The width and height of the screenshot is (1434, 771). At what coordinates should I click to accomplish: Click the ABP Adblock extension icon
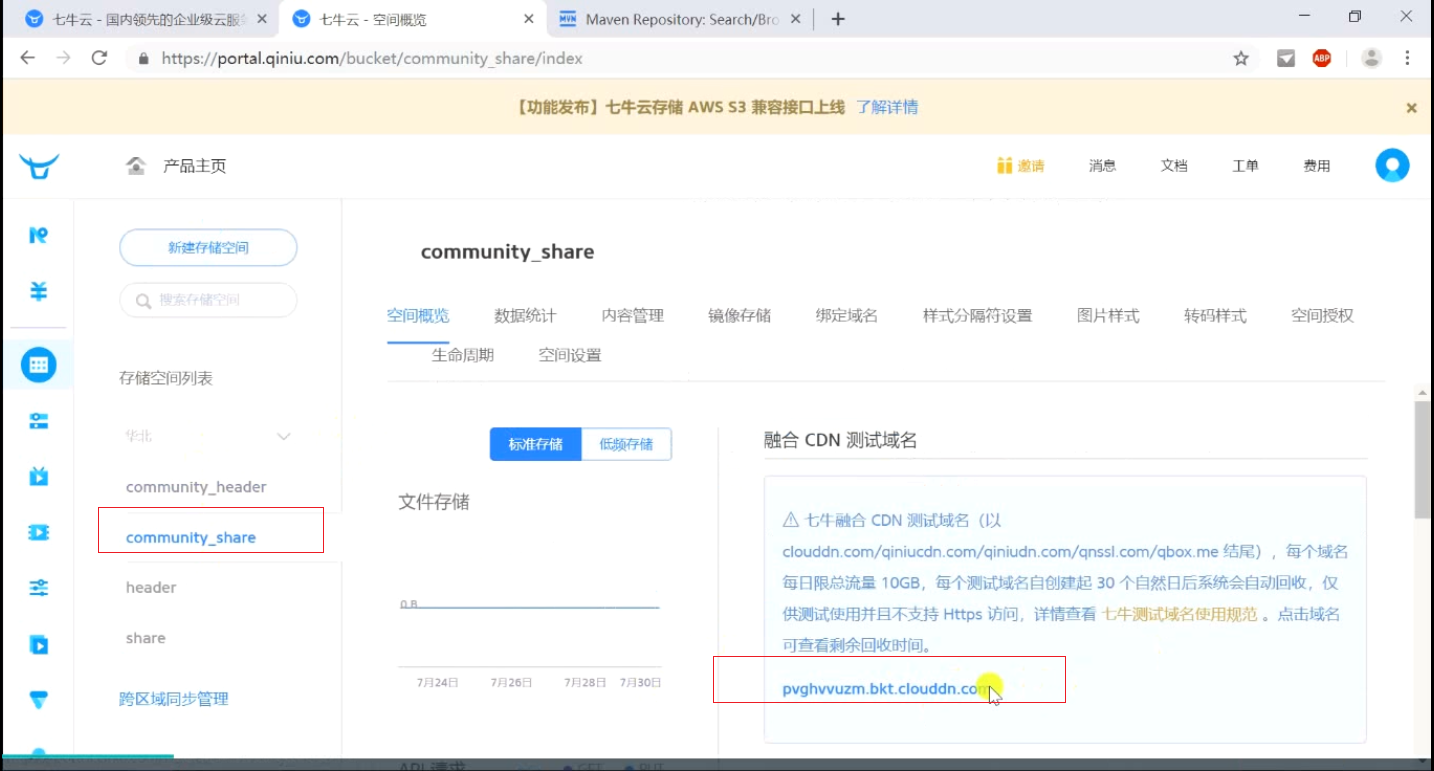click(x=1322, y=58)
